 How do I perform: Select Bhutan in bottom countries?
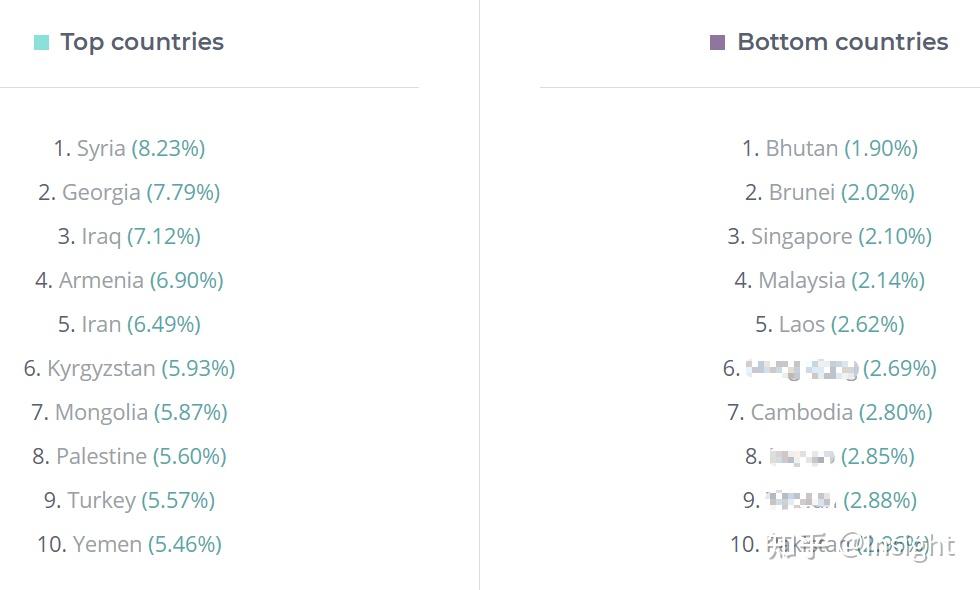802,148
